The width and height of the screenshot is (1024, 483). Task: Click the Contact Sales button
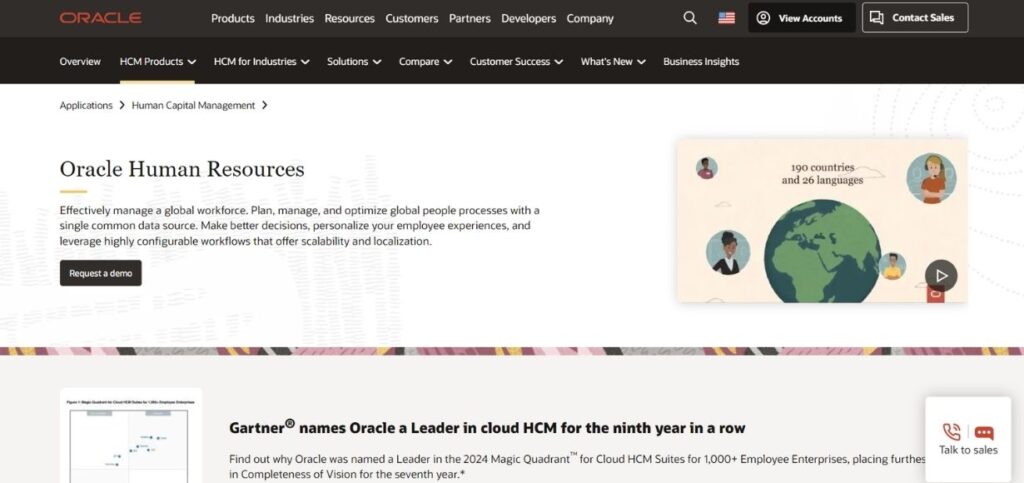pos(915,18)
